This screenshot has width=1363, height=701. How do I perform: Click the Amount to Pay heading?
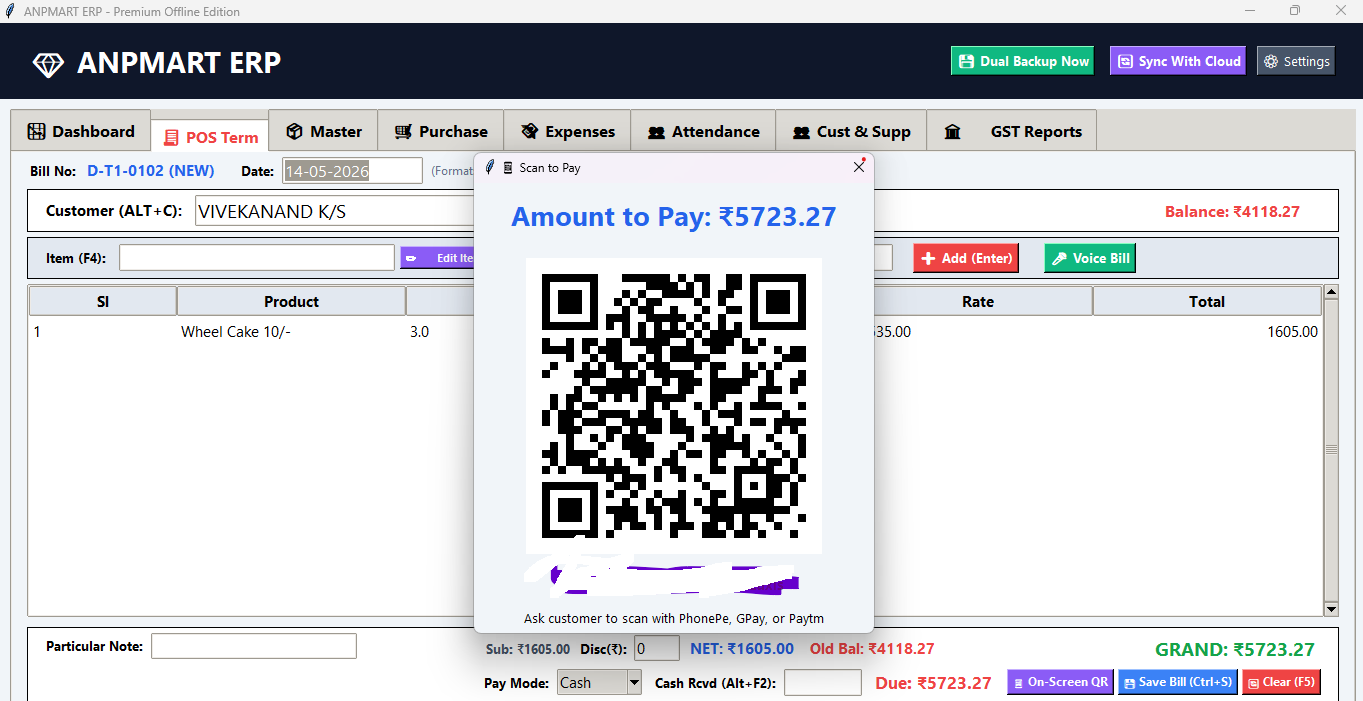pyautogui.click(x=674, y=216)
